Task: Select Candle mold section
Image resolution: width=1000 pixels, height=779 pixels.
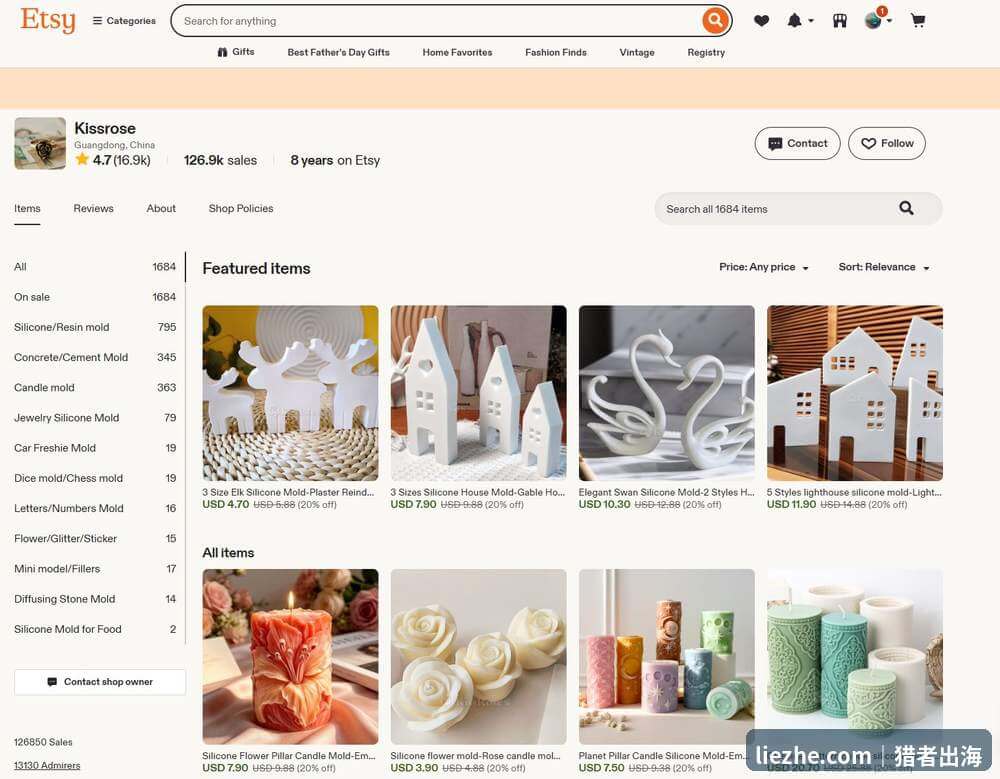Action: tap(95, 388)
